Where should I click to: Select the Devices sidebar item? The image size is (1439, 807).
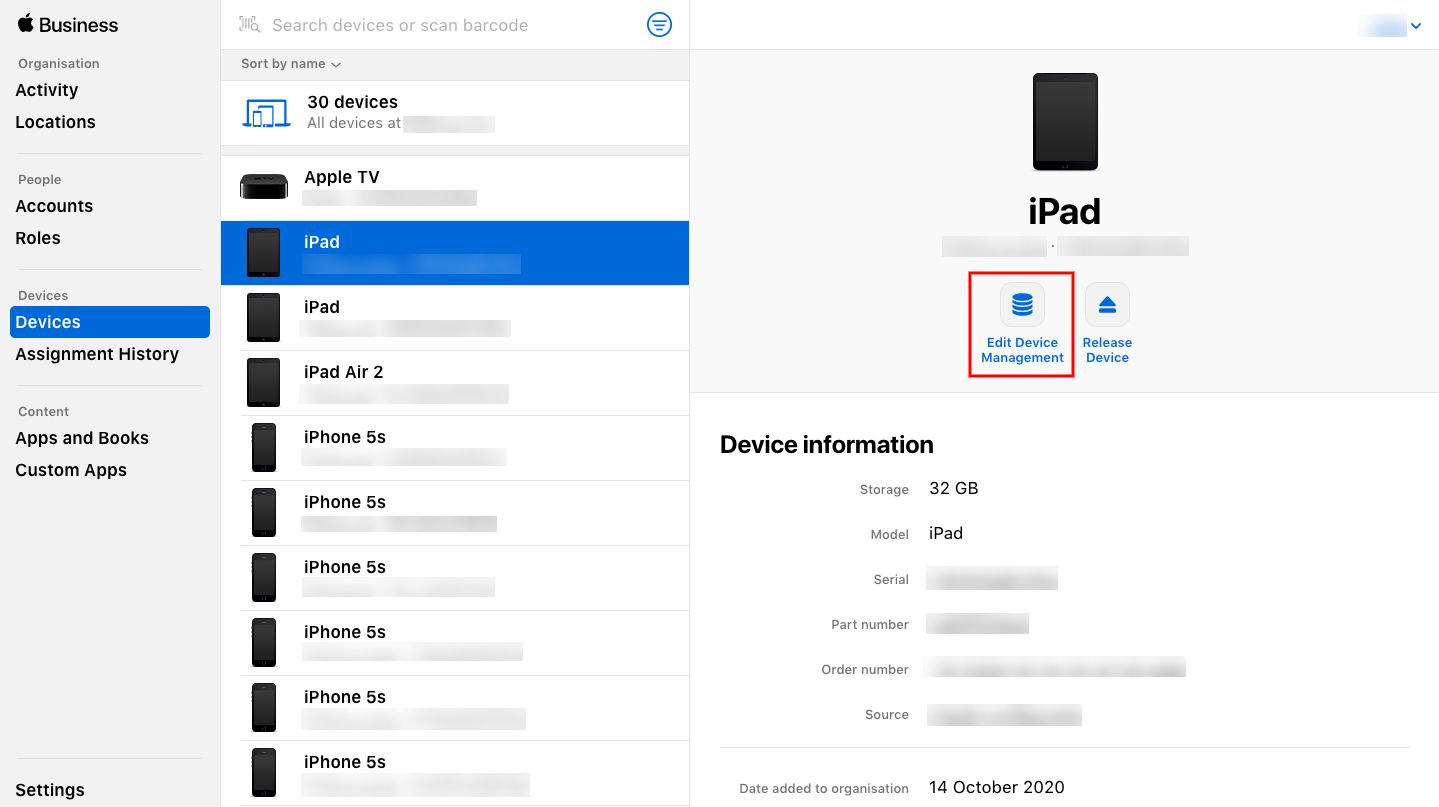(110, 322)
